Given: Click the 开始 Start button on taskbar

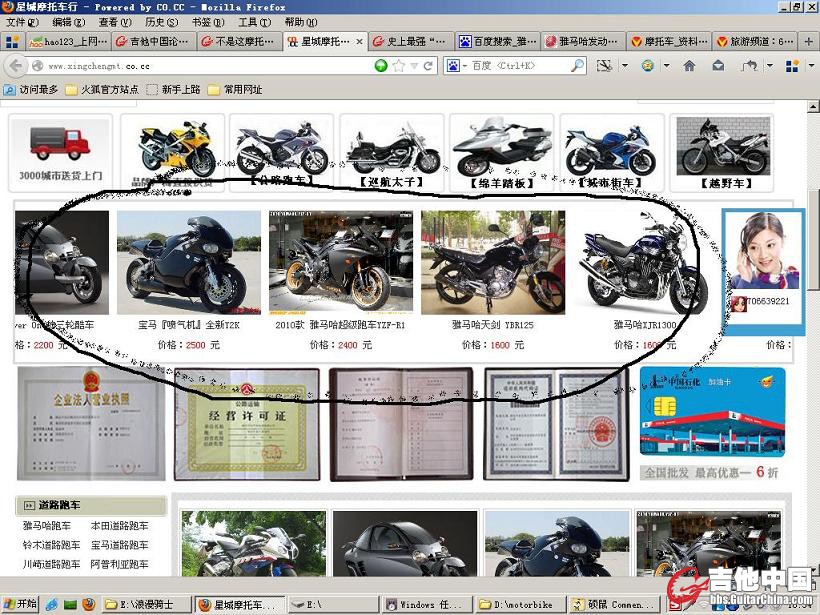Looking at the screenshot, I should [x=20, y=604].
